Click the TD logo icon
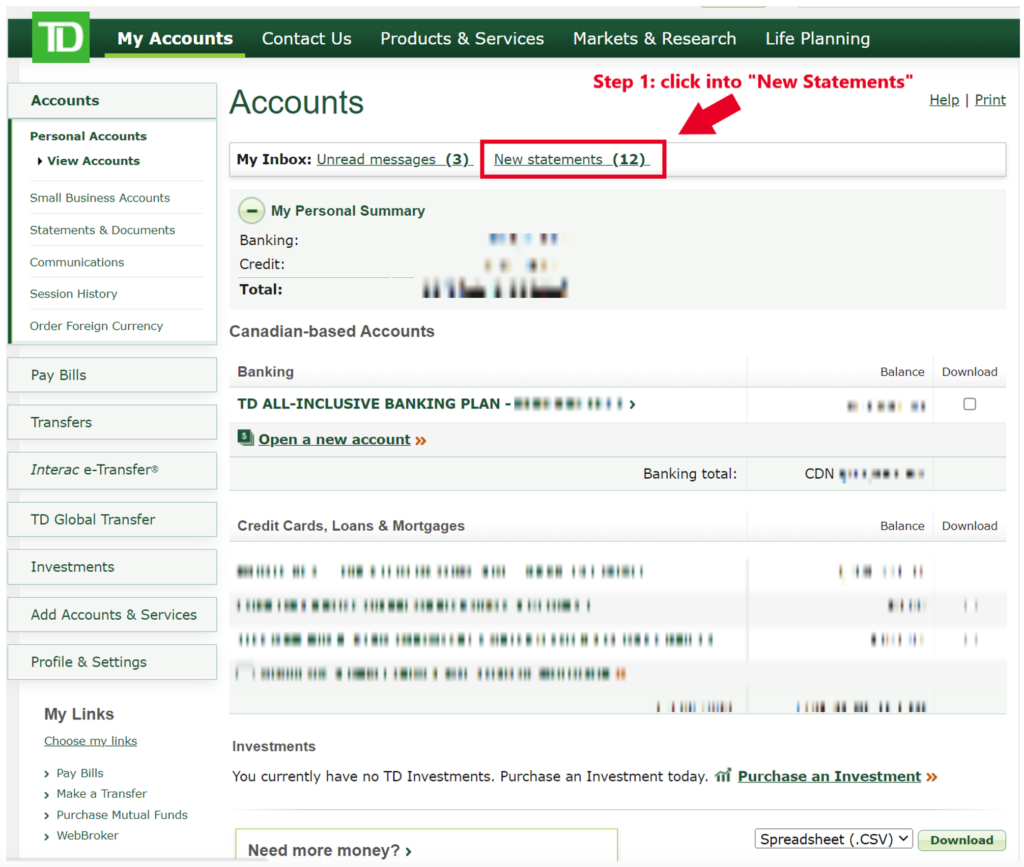This screenshot has width=1024, height=867. coord(61,38)
